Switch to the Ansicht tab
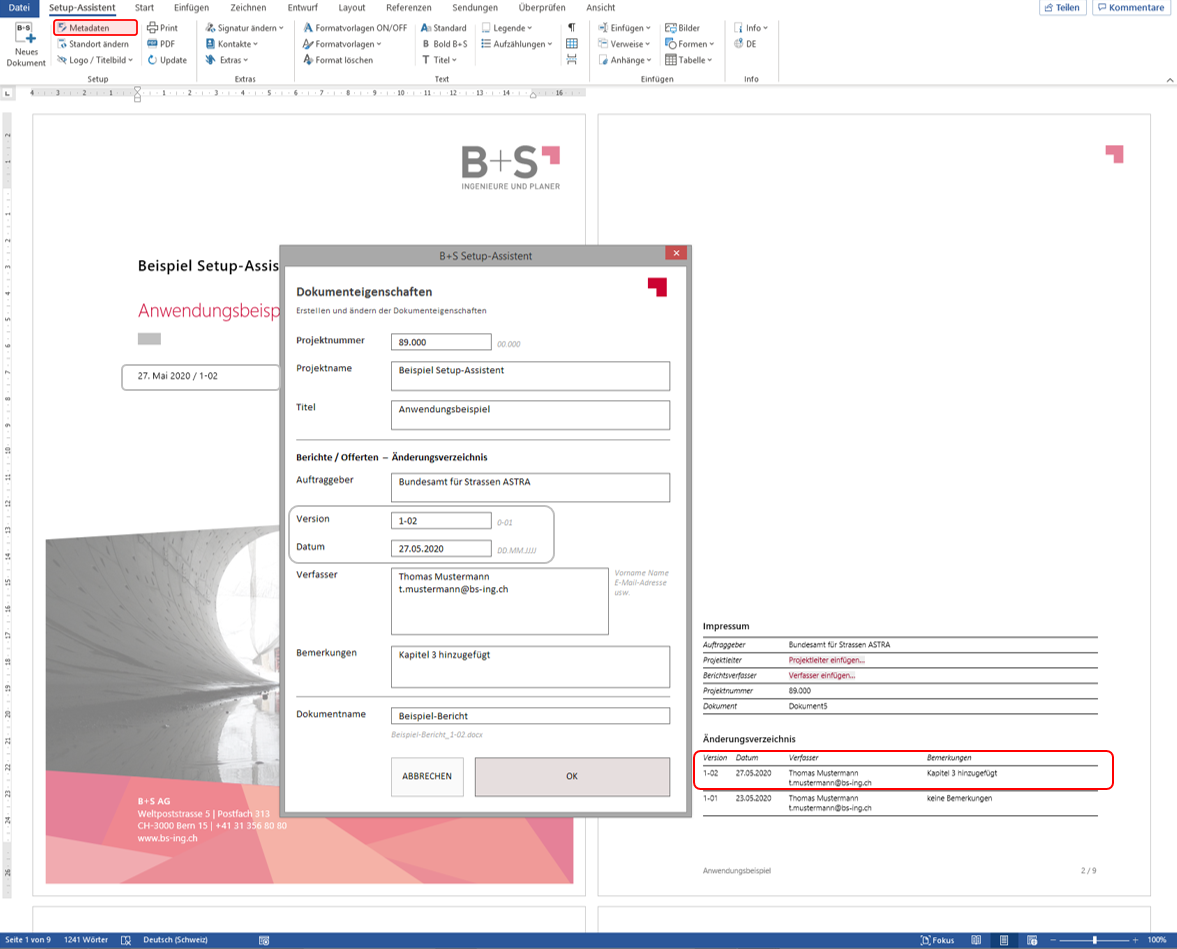Screen dimensions: 1177x949 601,8
